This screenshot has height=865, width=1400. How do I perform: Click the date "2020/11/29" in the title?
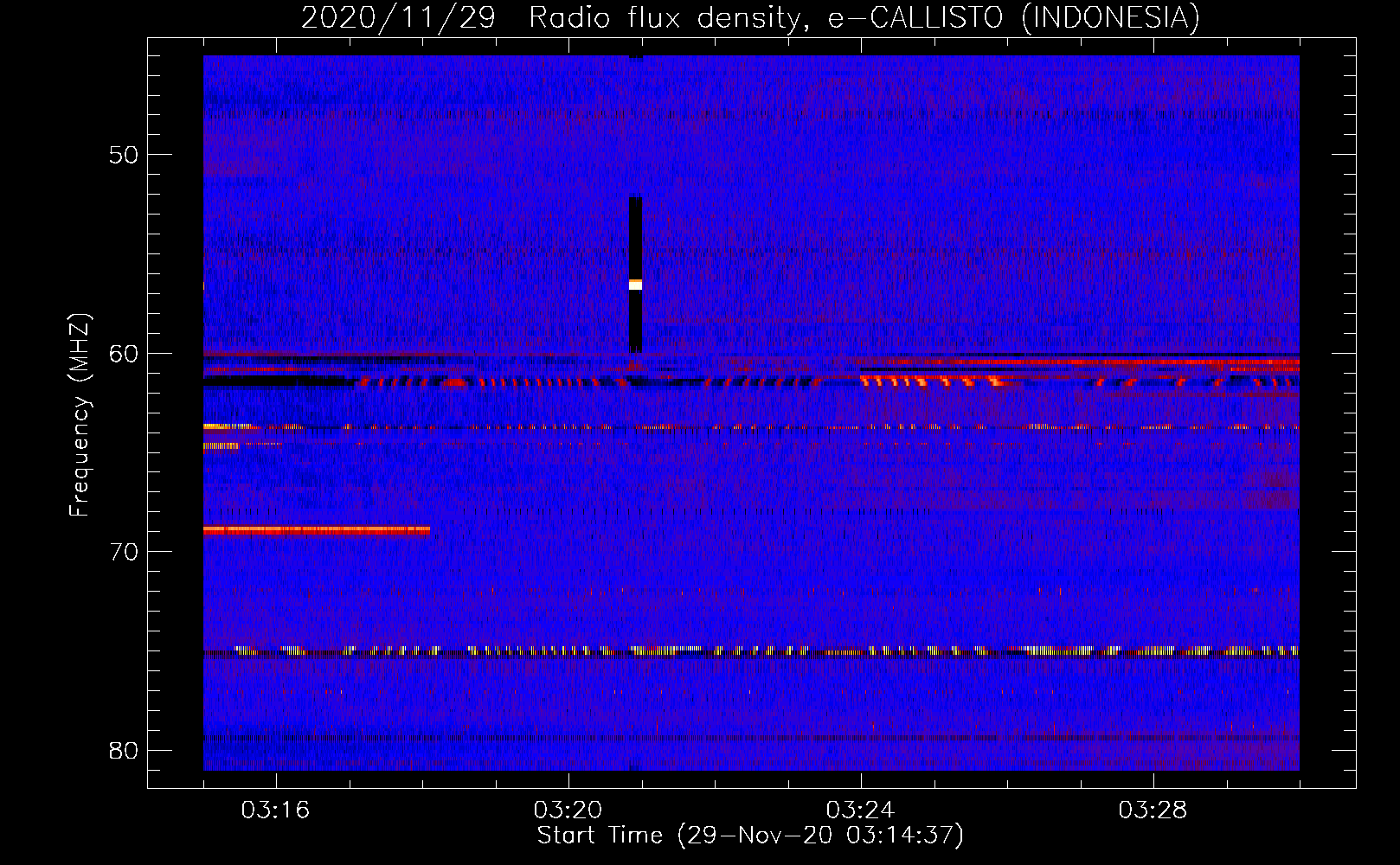[x=398, y=17]
